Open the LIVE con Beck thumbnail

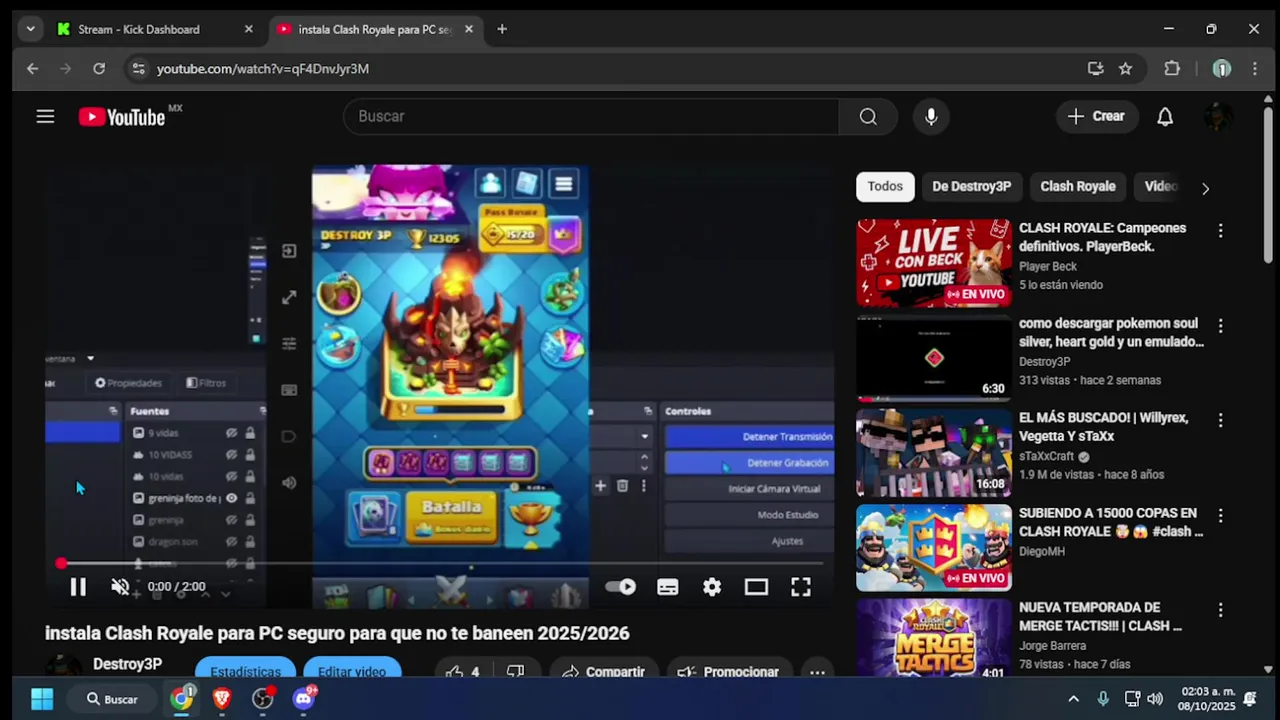(934, 263)
